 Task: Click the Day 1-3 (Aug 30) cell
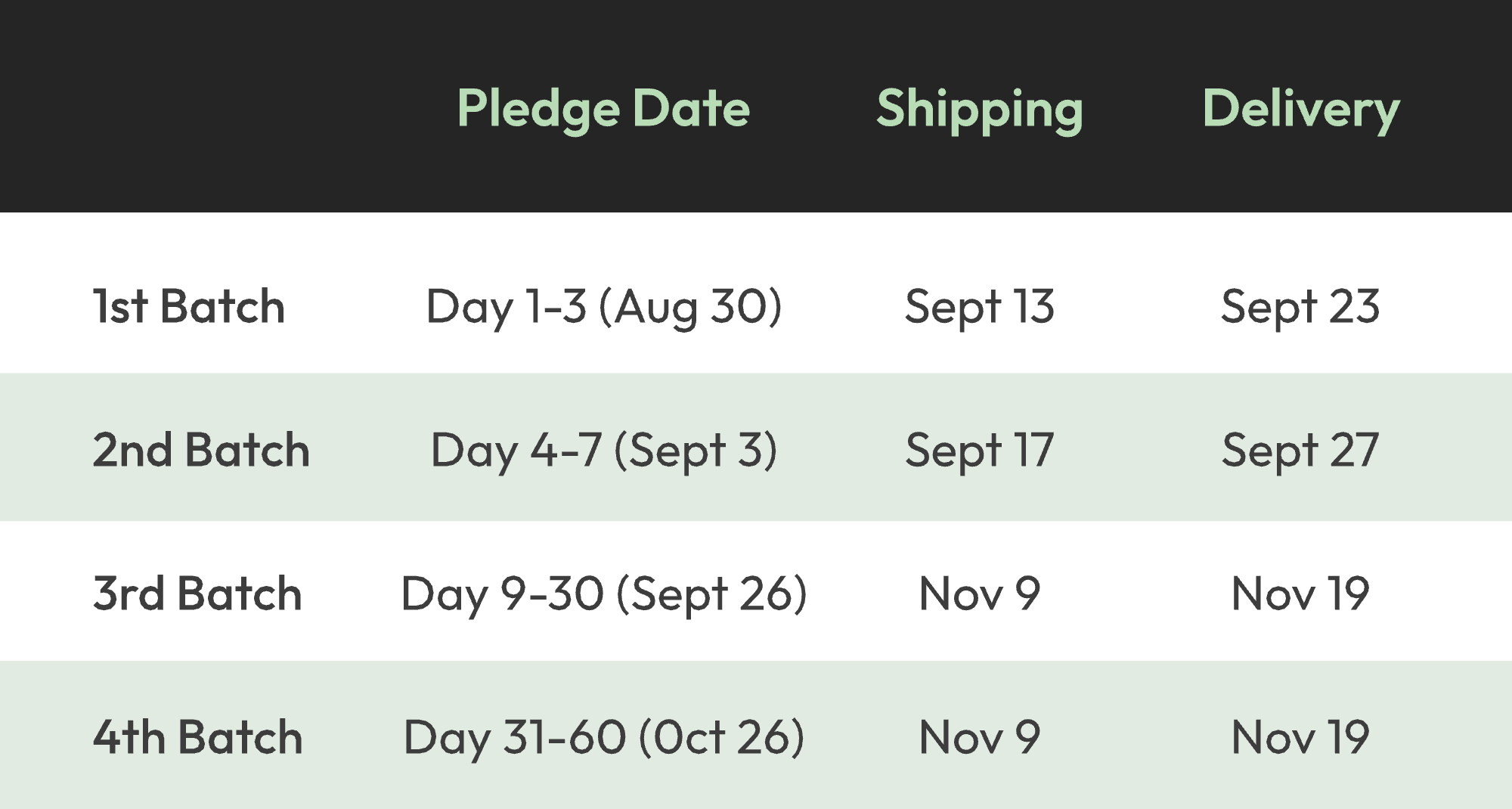pos(604,307)
